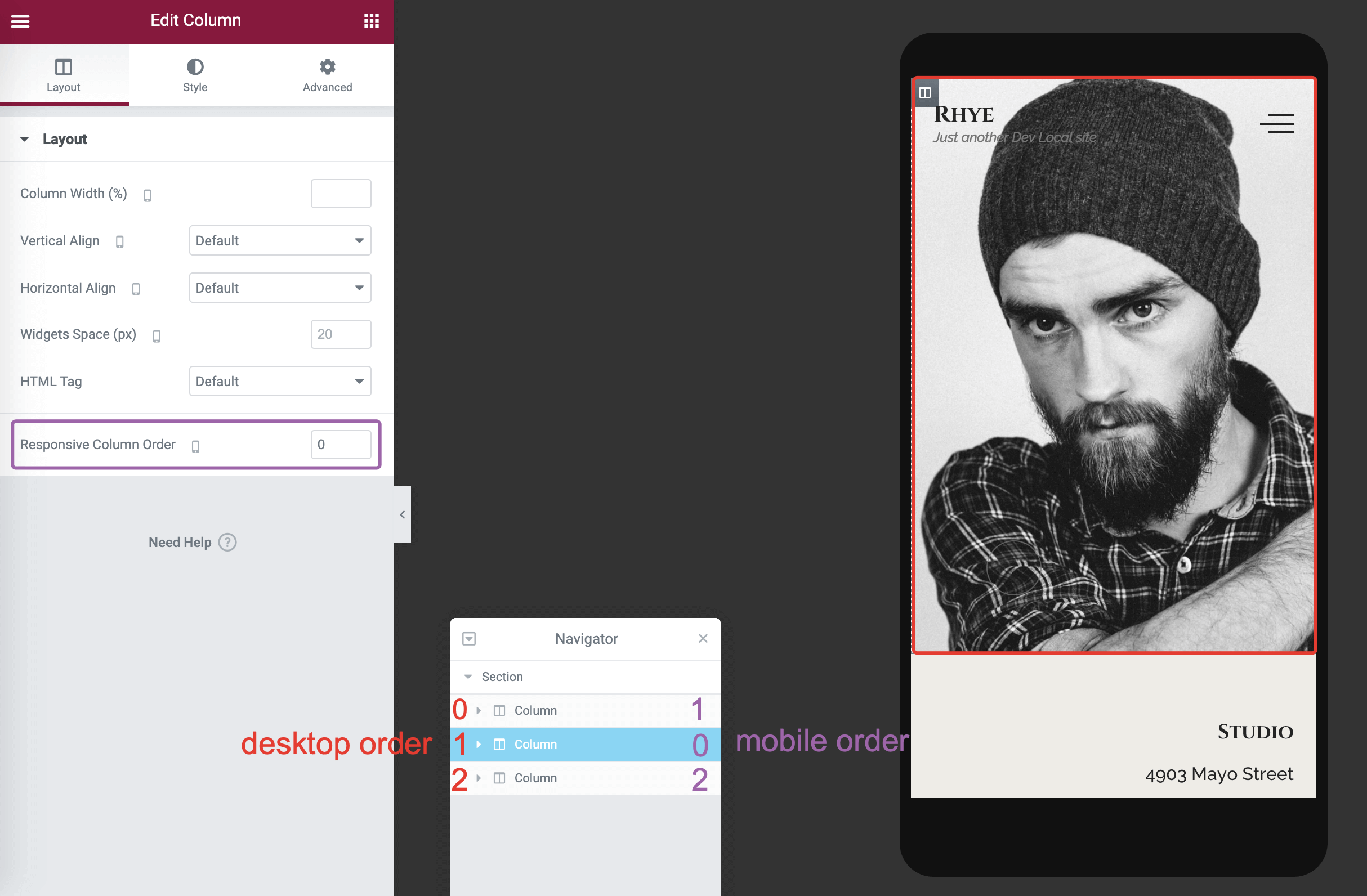Collapse the Section item in Navigator
The image size is (1367, 896).
point(468,677)
